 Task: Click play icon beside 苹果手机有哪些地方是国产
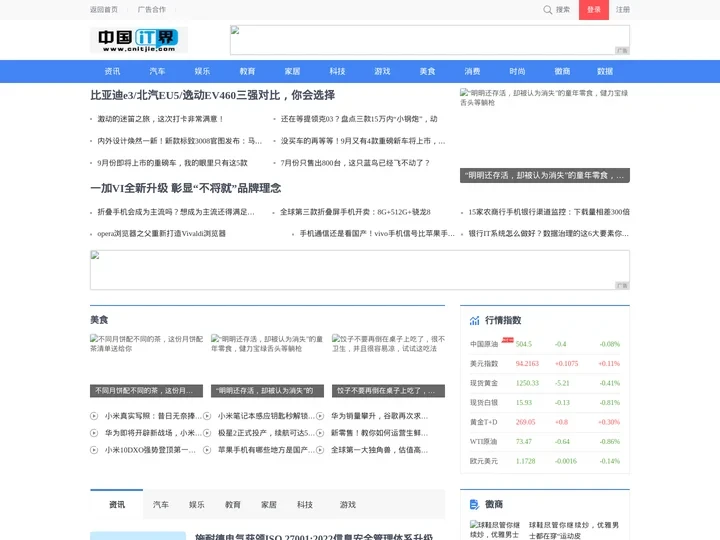[207, 450]
